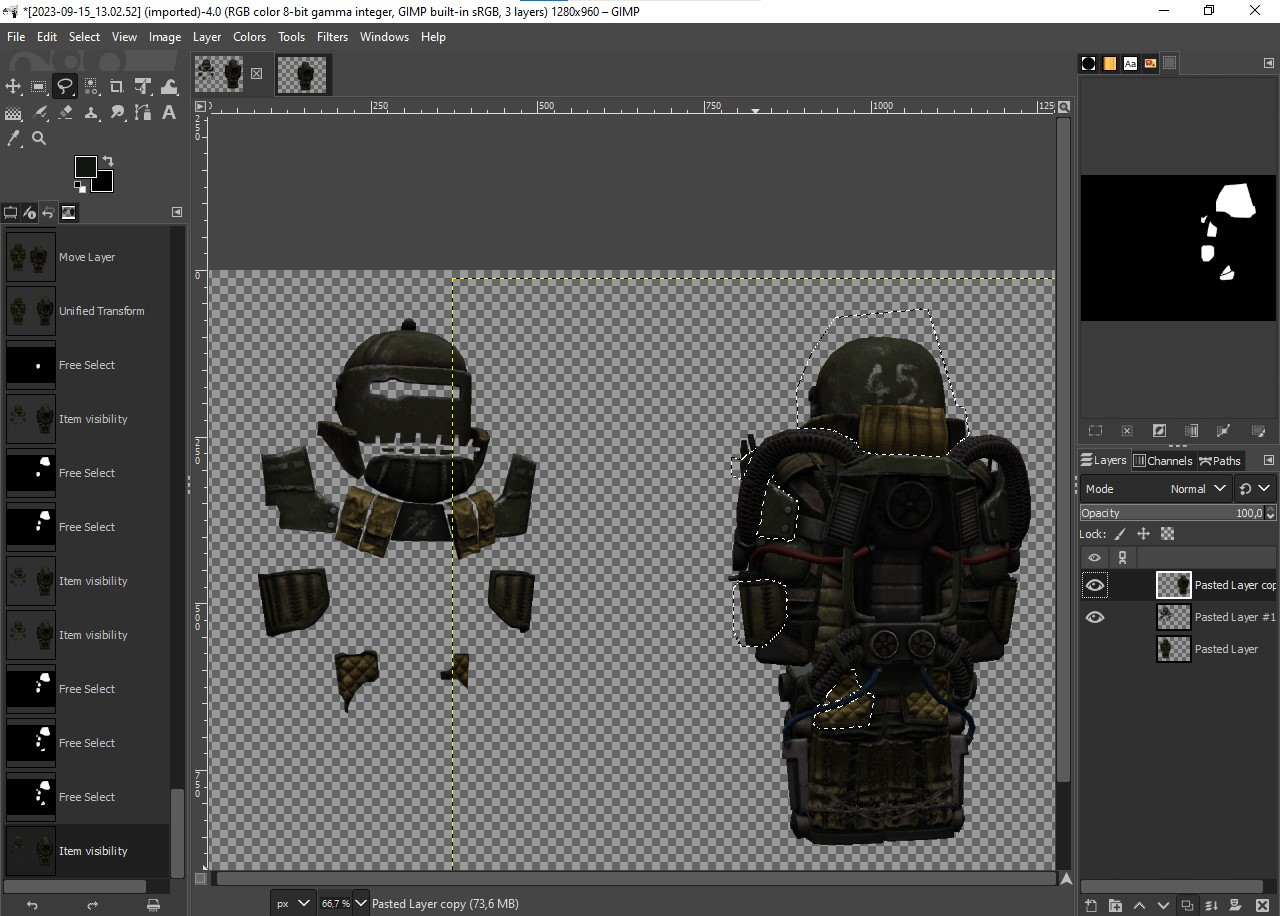Toggle zoom image when window resizes
This screenshot has width=1280, height=916.
coord(1064,106)
